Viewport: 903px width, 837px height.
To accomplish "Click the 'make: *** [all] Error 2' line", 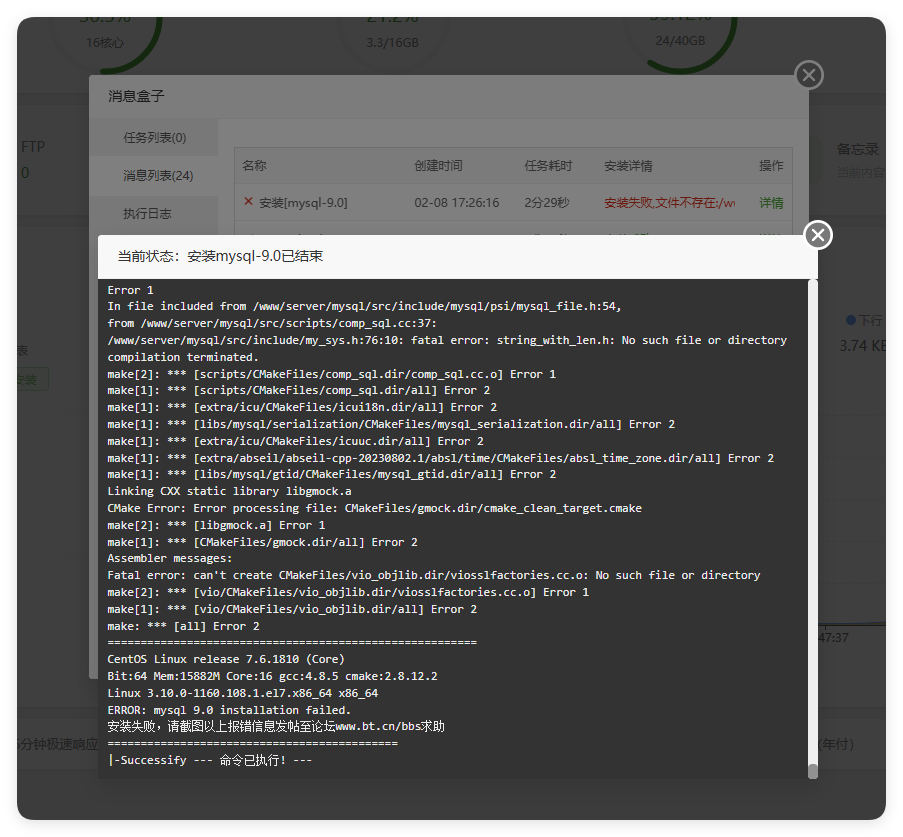I will 183,626.
